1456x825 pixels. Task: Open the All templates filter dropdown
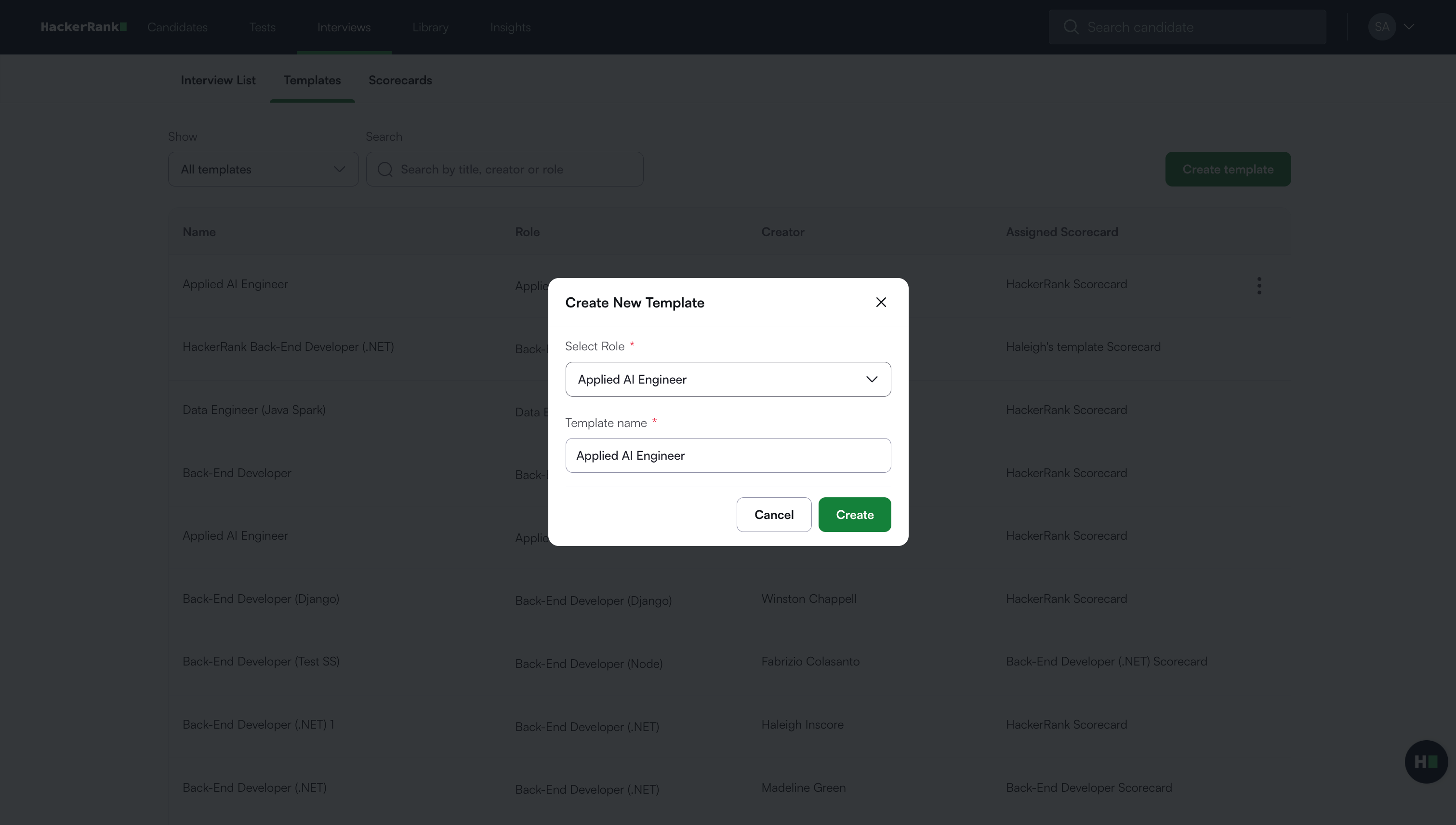pos(263,170)
